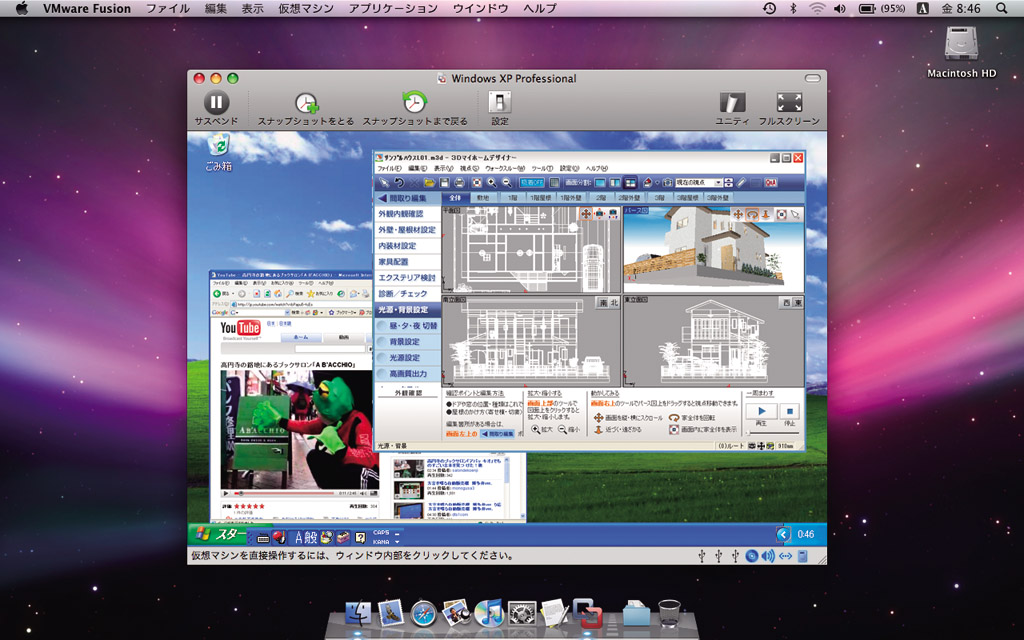Select two-pane screen split layout
Screen dimensions: 1024x640
point(615,183)
